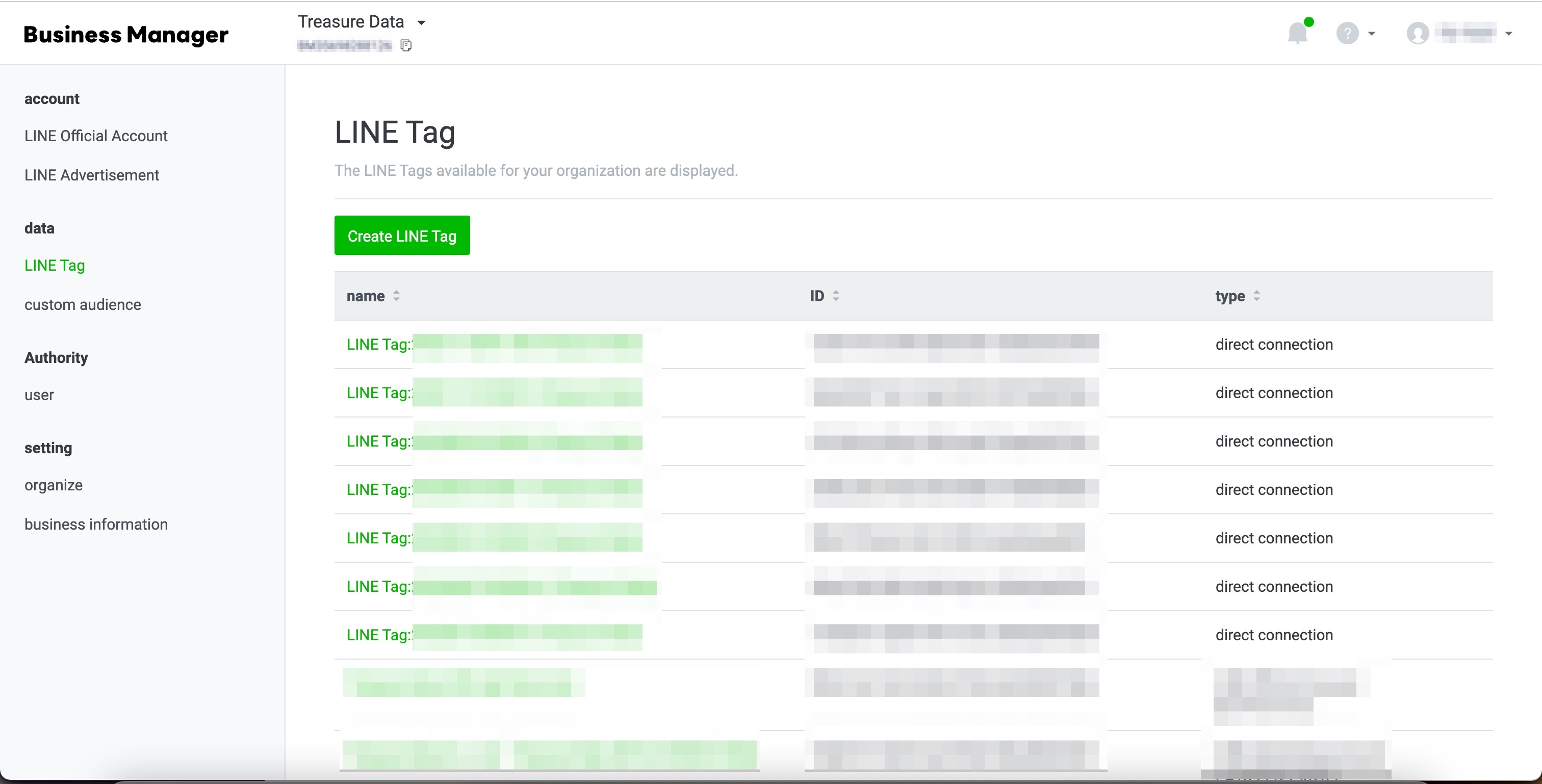The width and height of the screenshot is (1542, 784).
Task: Open the first LINE Tag link in table
Action: pyautogui.click(x=378, y=344)
